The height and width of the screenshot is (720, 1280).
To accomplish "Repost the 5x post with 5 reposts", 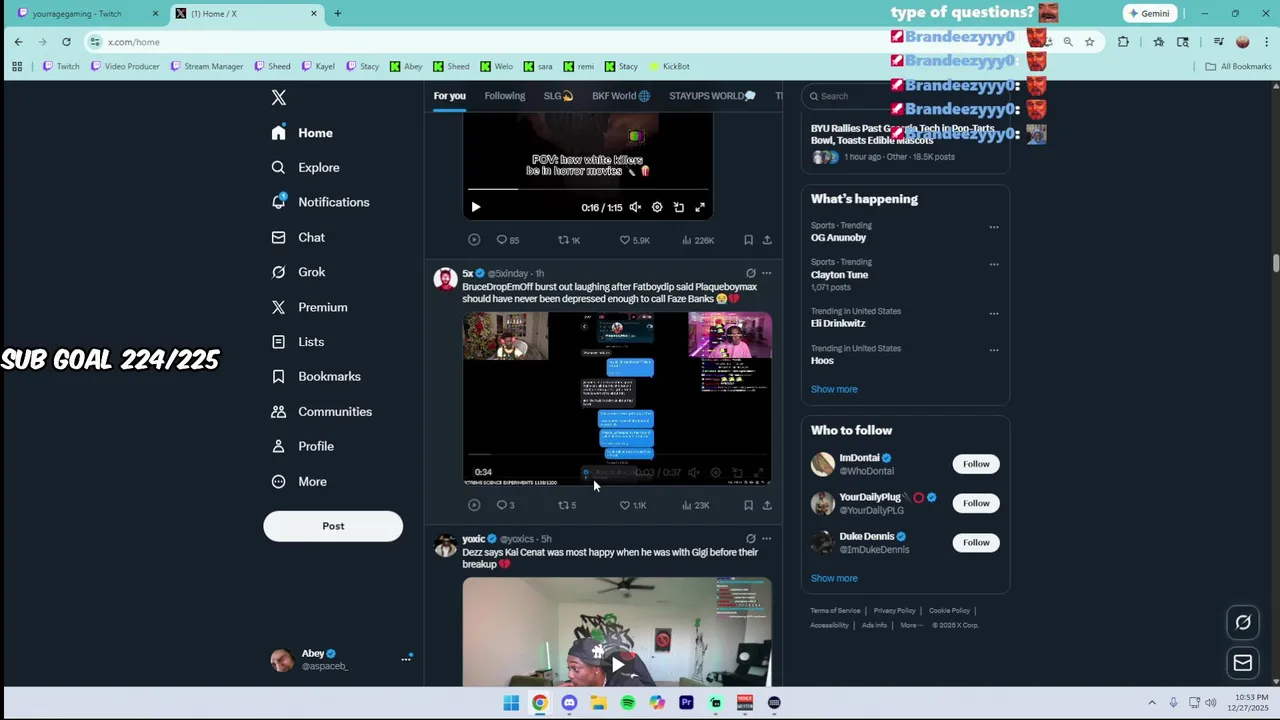I will coord(566,505).
